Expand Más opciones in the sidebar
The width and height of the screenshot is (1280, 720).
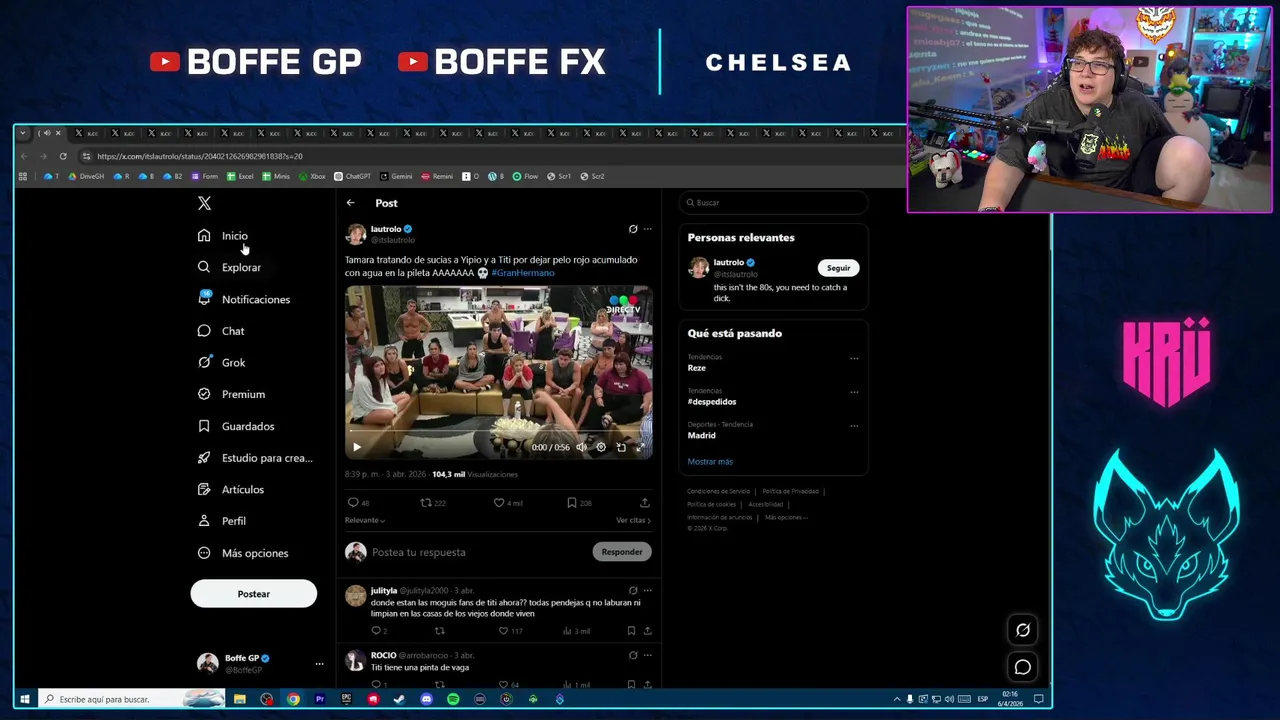243,553
